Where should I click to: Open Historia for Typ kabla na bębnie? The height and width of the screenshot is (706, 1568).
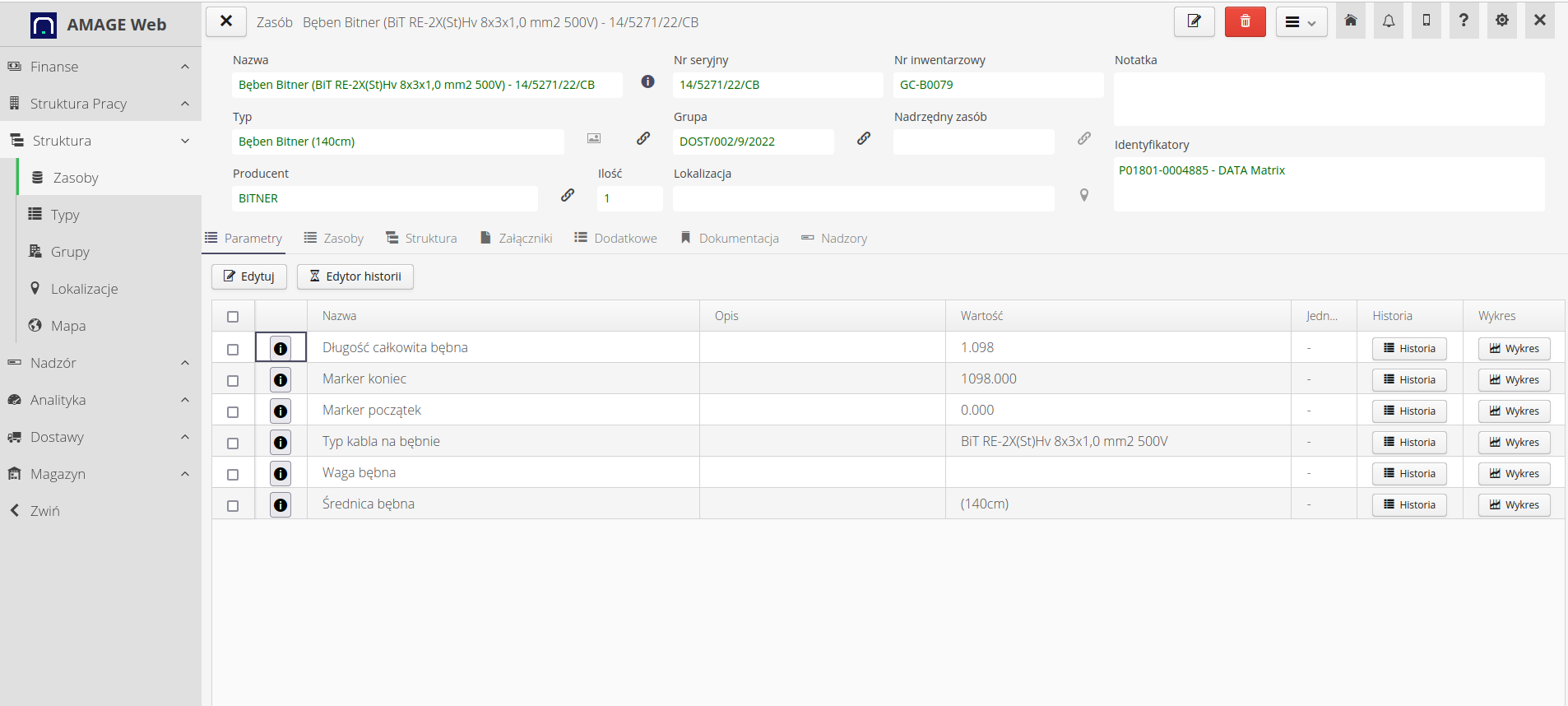[x=1408, y=443]
